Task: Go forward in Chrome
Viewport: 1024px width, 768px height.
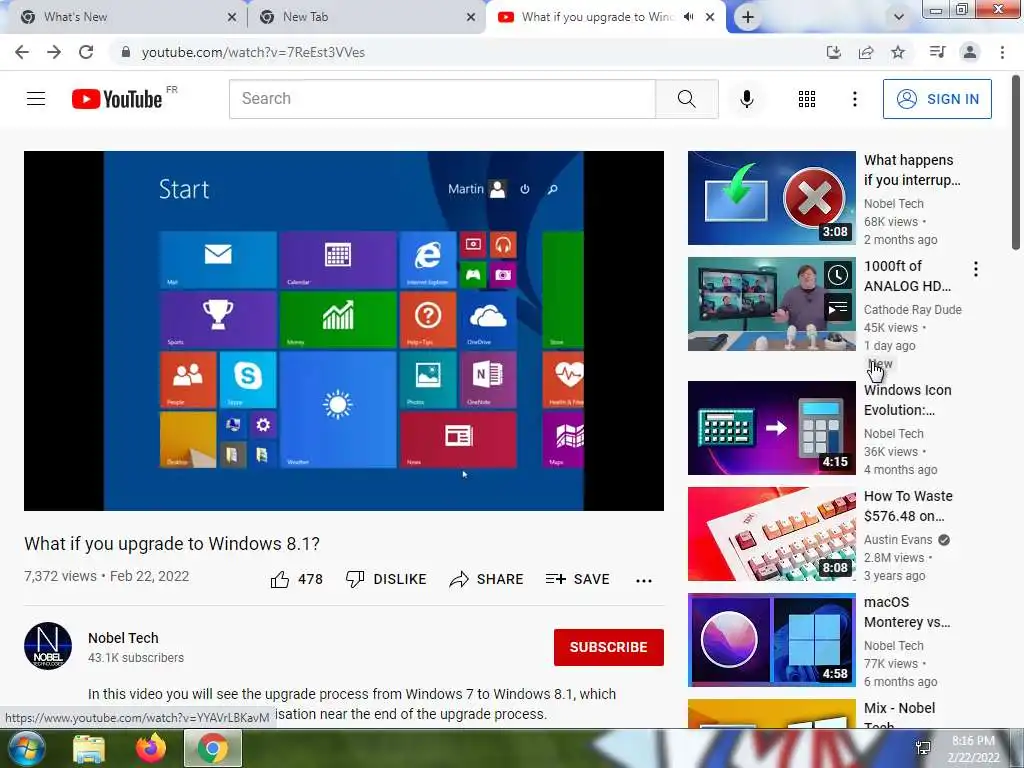Action: pos(54,52)
